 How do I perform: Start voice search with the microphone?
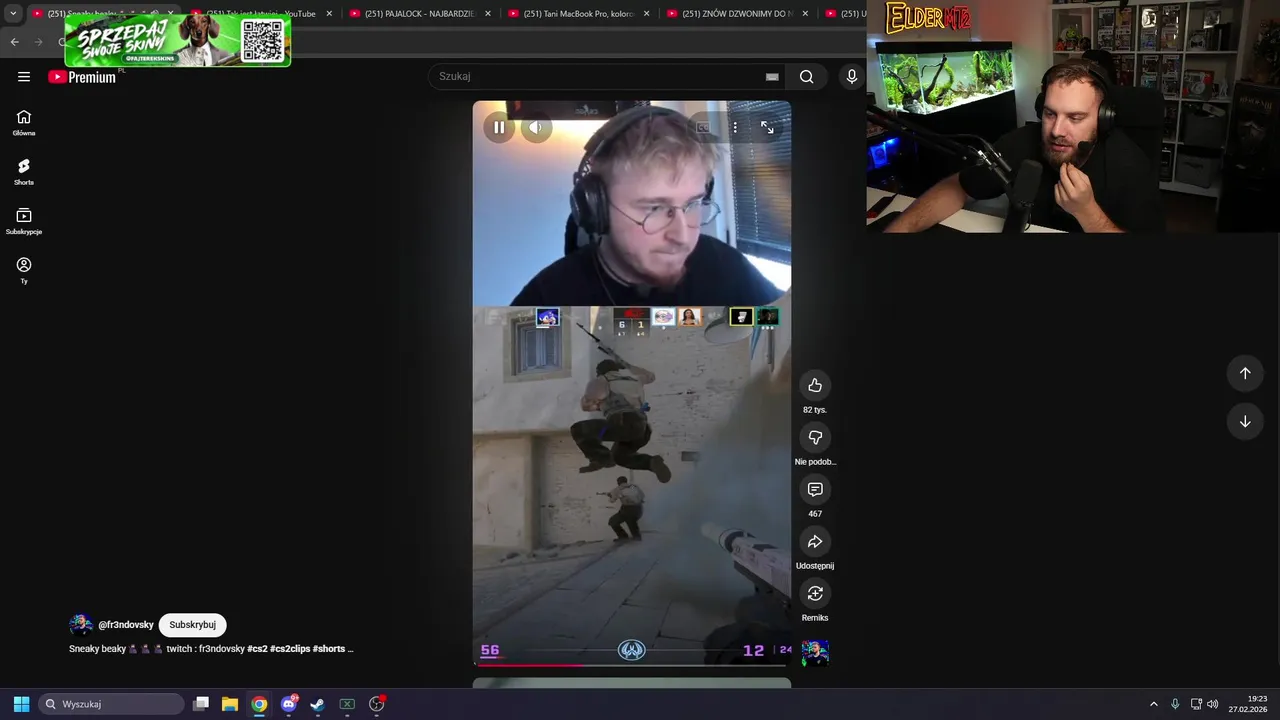click(852, 77)
